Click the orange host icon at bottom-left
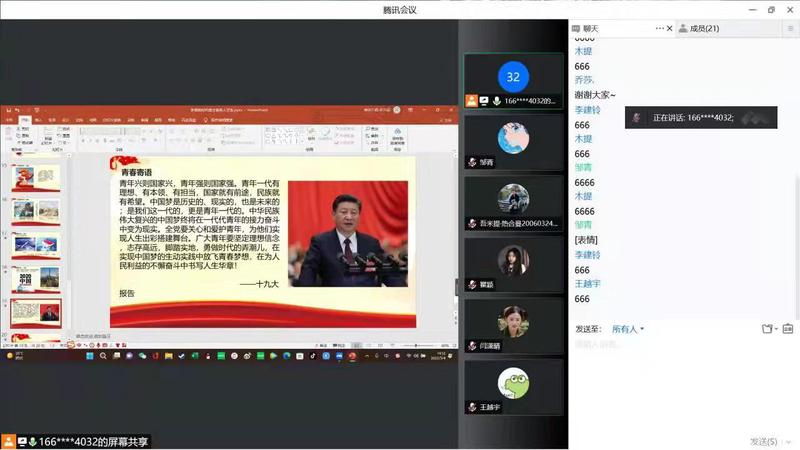The height and width of the screenshot is (450, 800). pyautogui.click(x=9, y=441)
